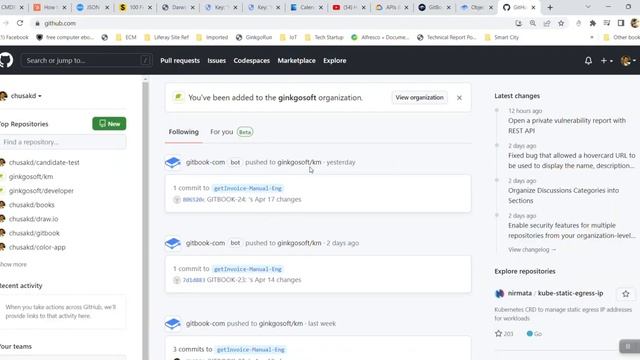Click share icon in address bar

click(x=547, y=23)
